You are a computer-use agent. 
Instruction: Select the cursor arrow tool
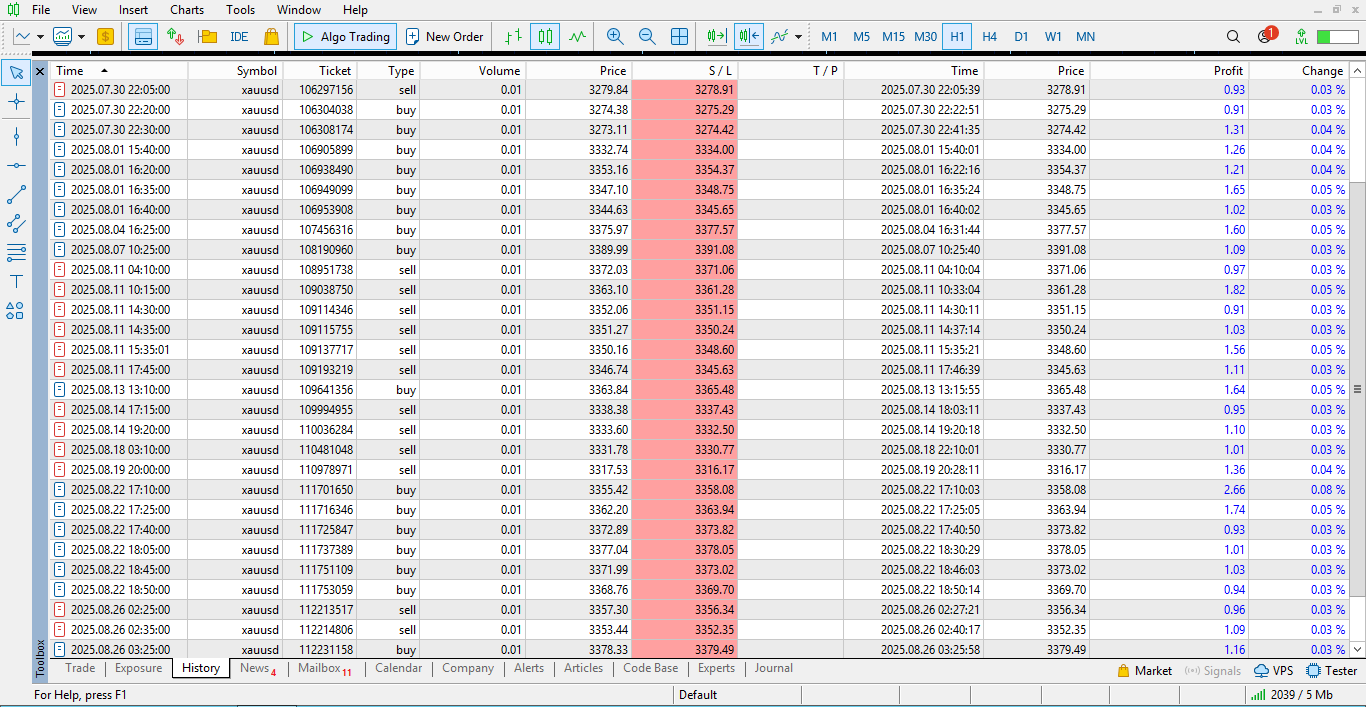click(16, 72)
